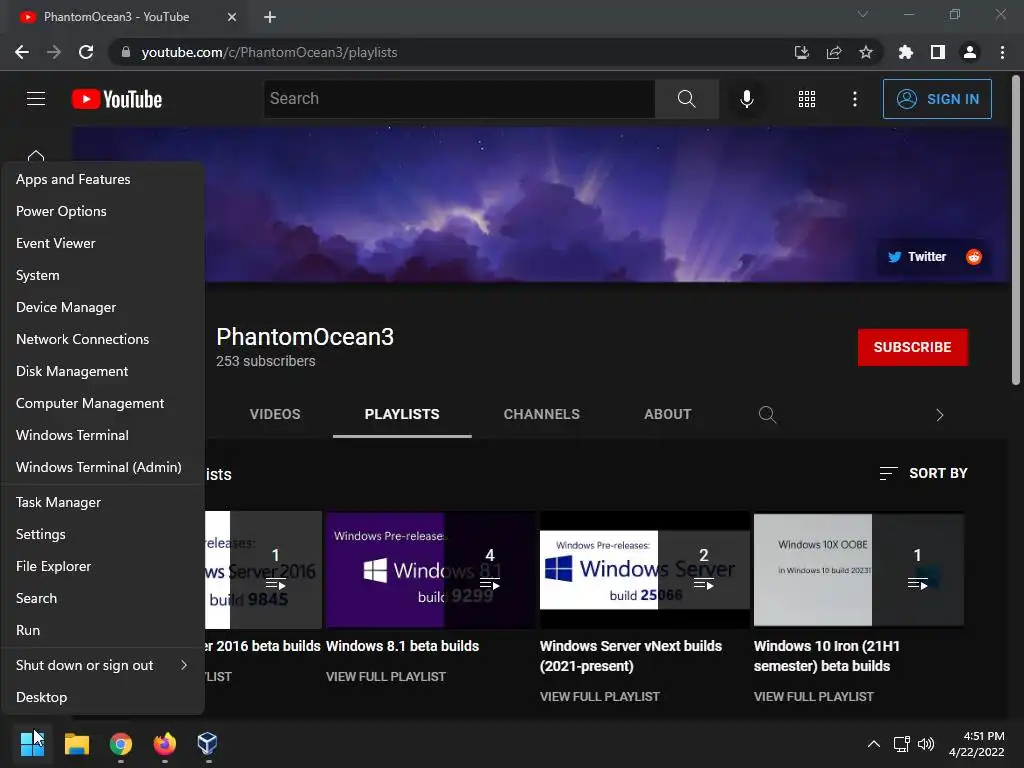This screenshot has height=768, width=1024.
Task: Open File Explorer from taskbar
Action: pos(76,743)
